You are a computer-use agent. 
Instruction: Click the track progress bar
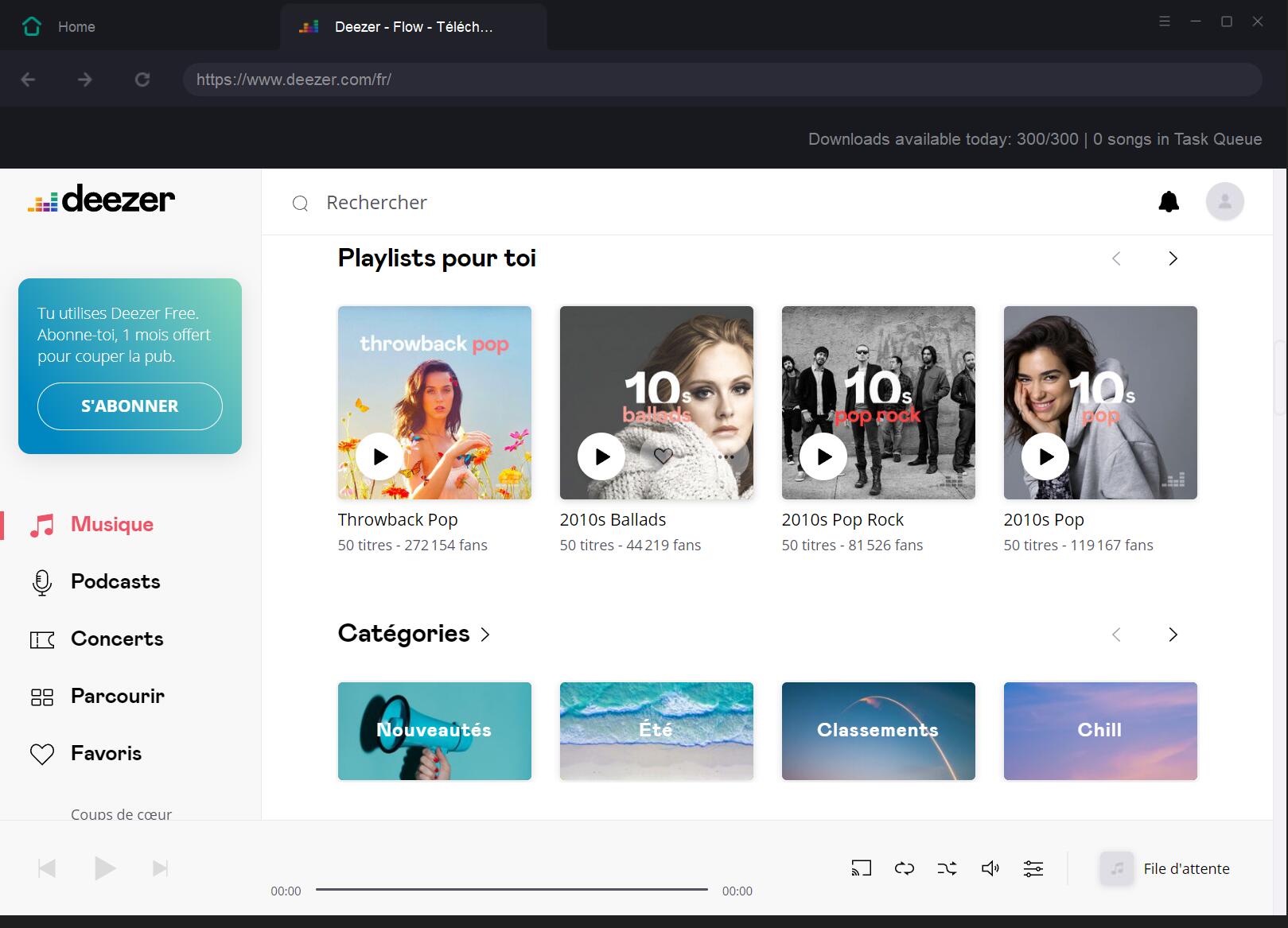coord(512,890)
